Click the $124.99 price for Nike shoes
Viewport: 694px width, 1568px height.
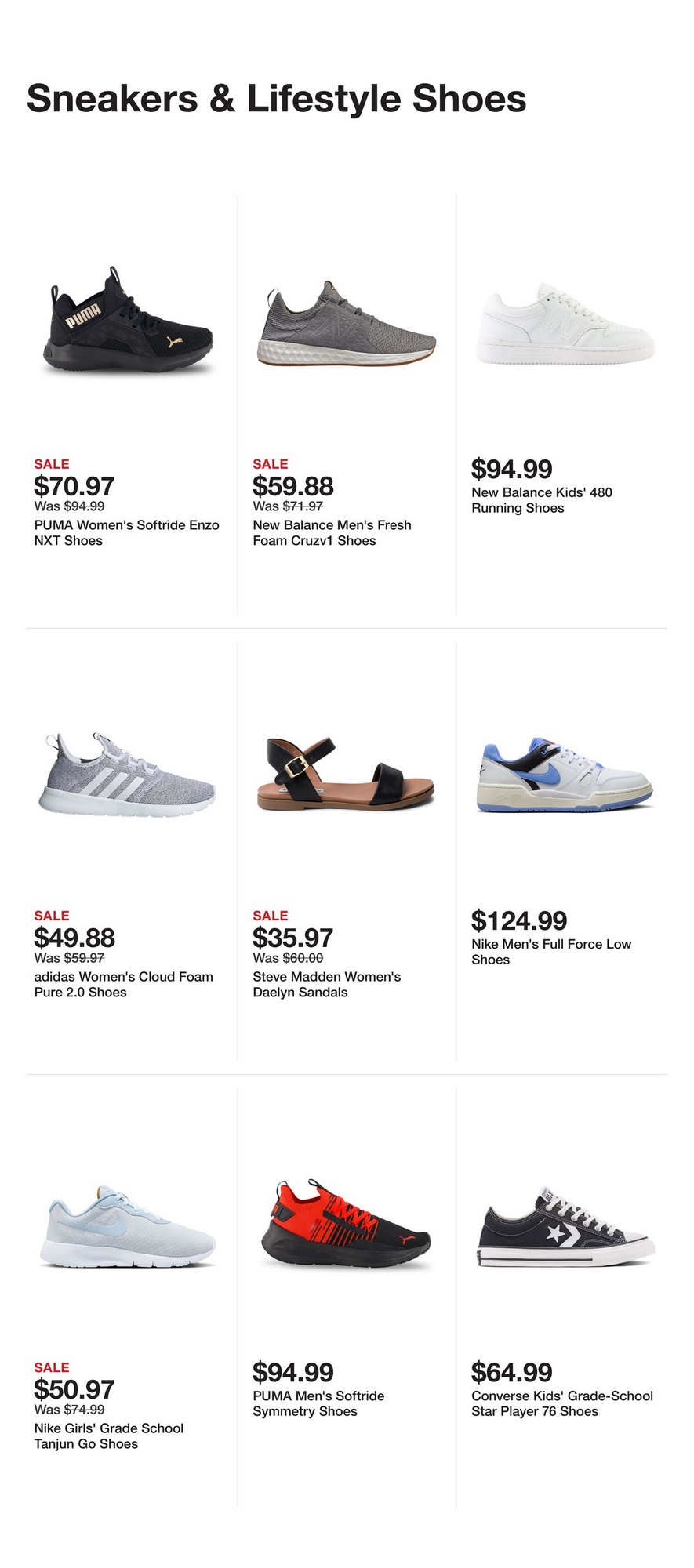[x=518, y=920]
